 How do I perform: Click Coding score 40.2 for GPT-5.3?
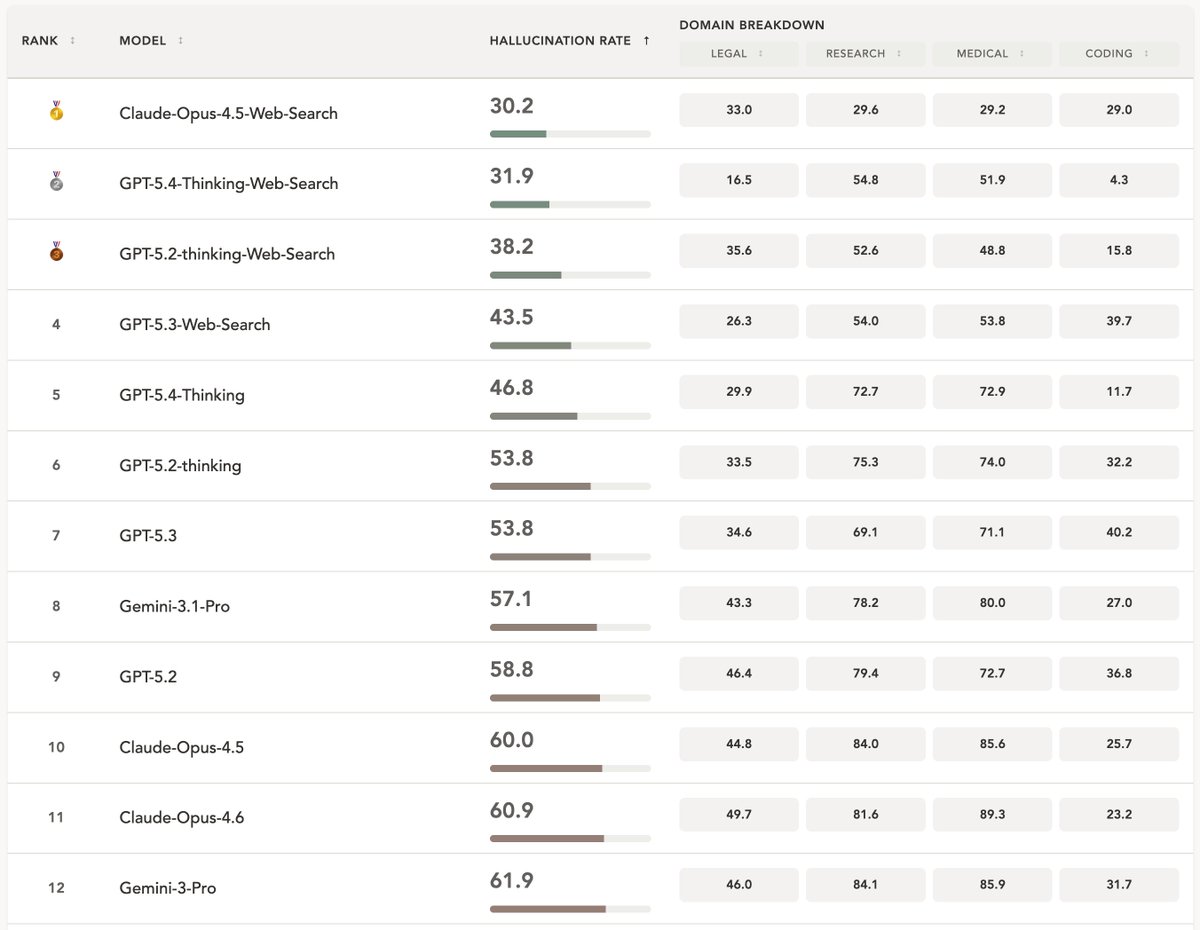click(1119, 533)
